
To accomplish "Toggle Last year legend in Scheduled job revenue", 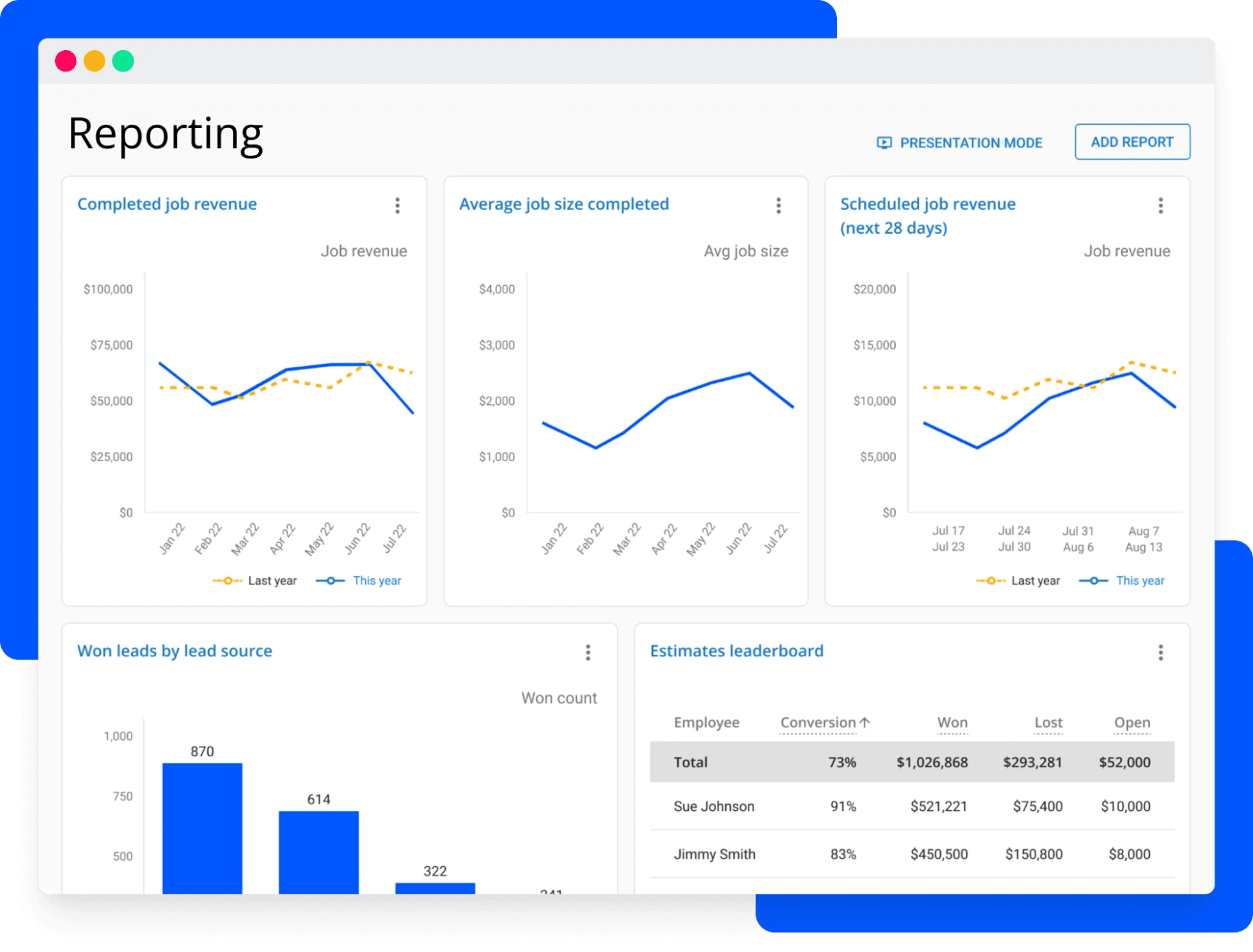I will [1018, 581].
